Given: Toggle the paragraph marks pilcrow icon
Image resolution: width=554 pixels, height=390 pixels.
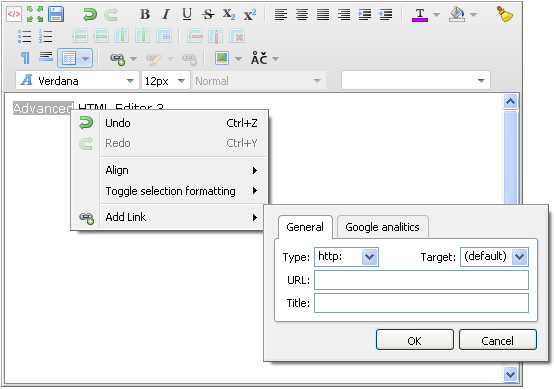Looking at the screenshot, I should [x=25, y=58].
